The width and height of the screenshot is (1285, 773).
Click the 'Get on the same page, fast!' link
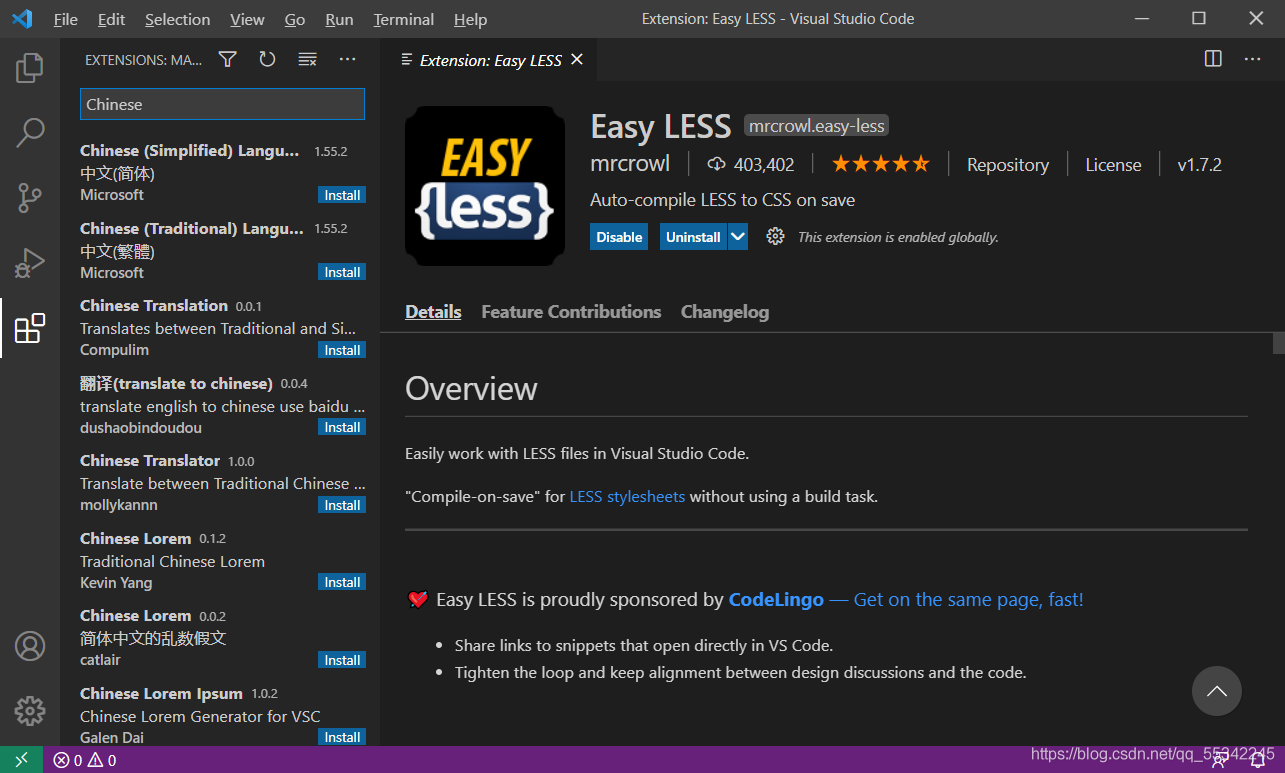coord(968,600)
